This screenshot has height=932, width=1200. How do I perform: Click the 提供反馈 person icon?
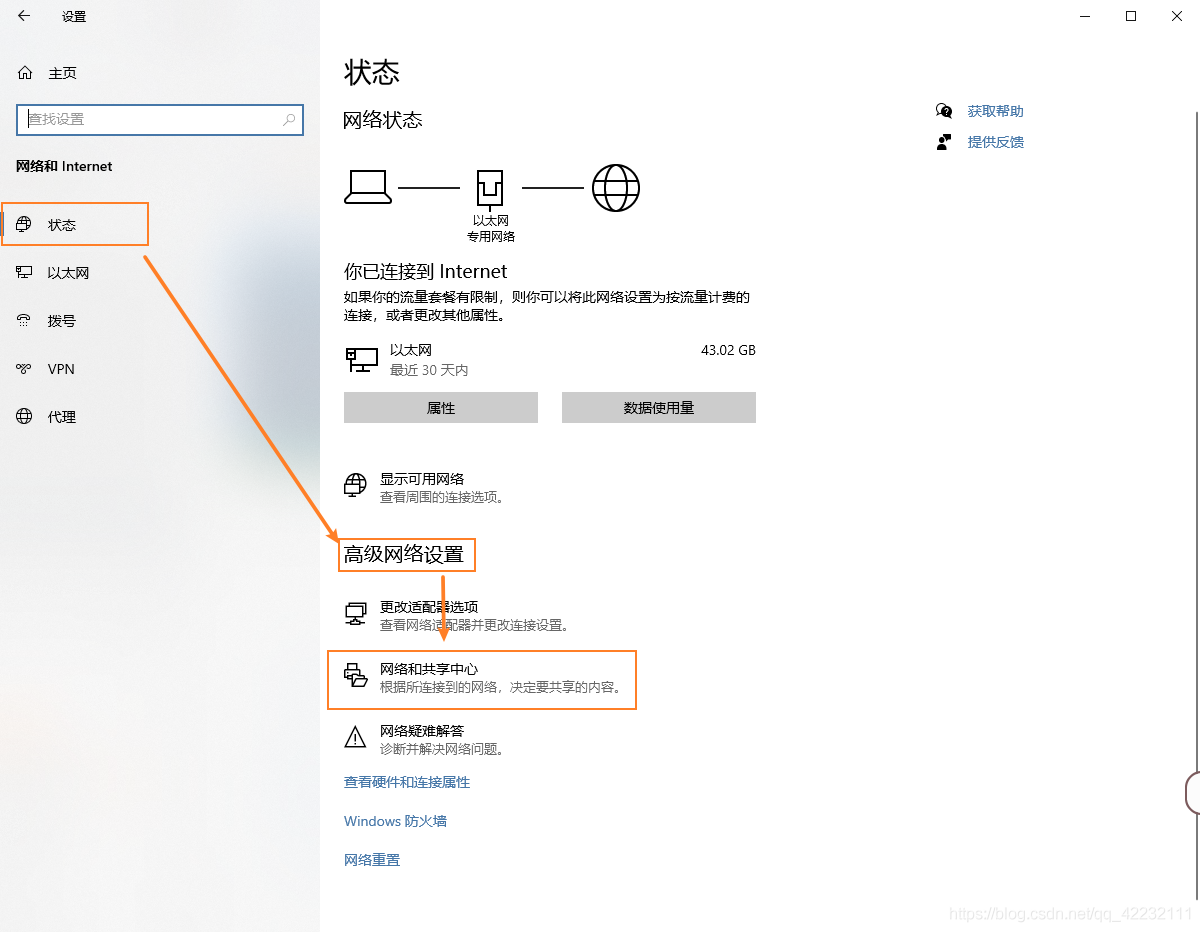pos(944,142)
